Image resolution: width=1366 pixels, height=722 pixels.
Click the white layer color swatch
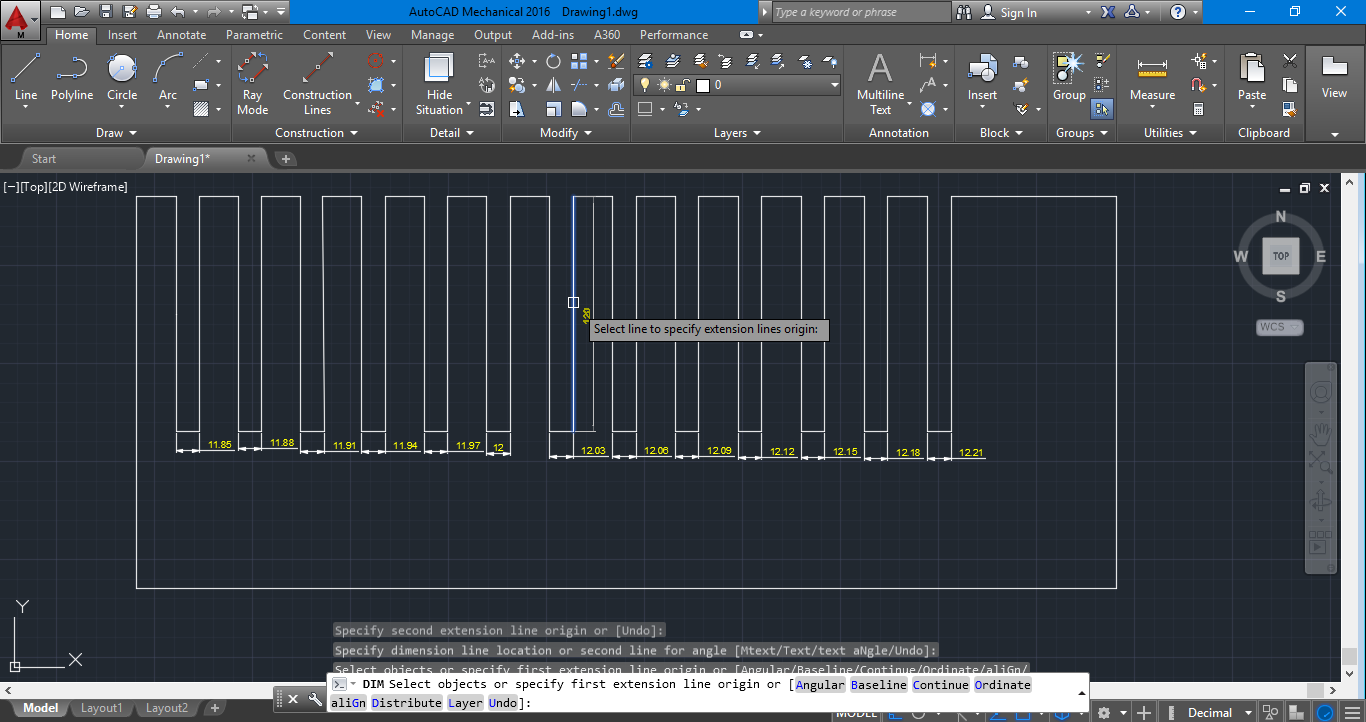click(x=702, y=85)
